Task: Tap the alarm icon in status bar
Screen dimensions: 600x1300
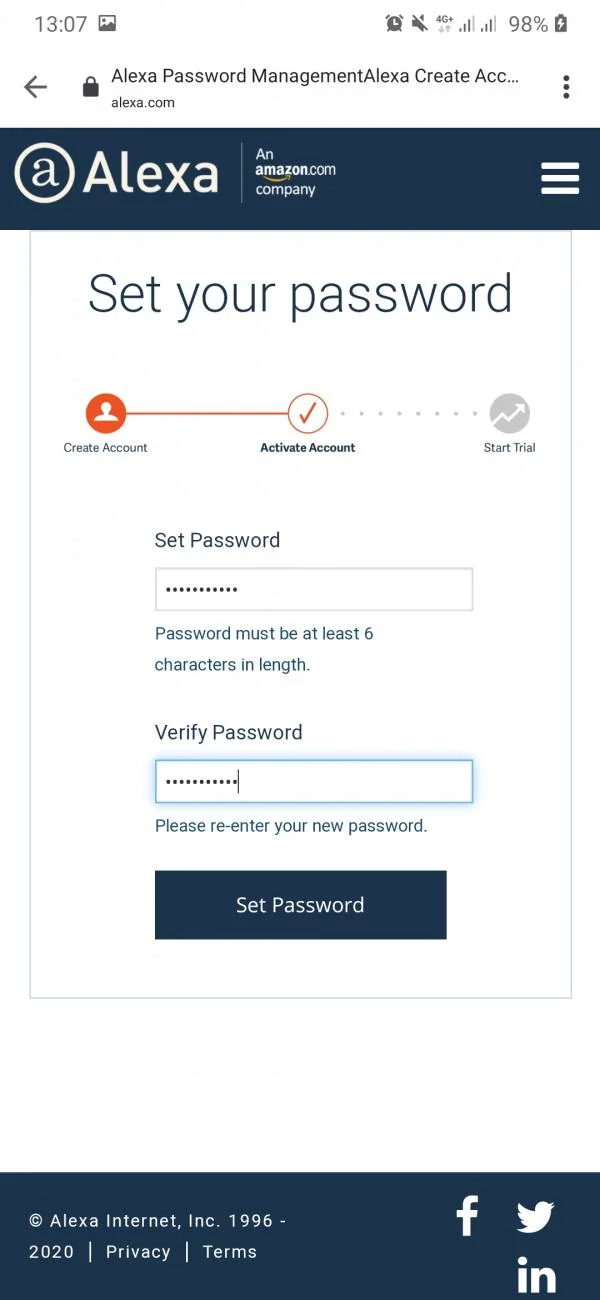Action: 394,24
